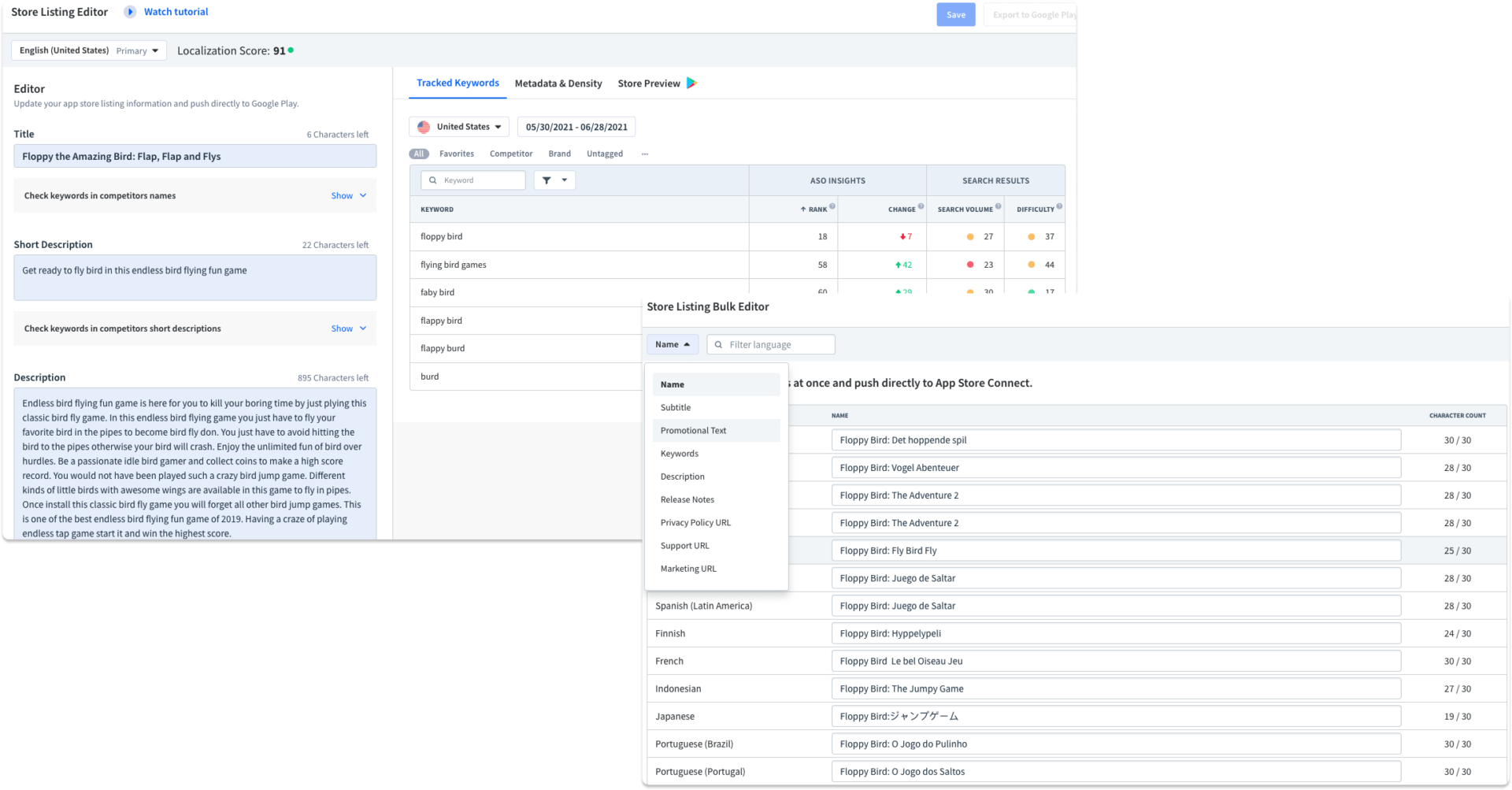Select the All keyword filter pill
This screenshot has width=1512, height=790.
[x=419, y=154]
